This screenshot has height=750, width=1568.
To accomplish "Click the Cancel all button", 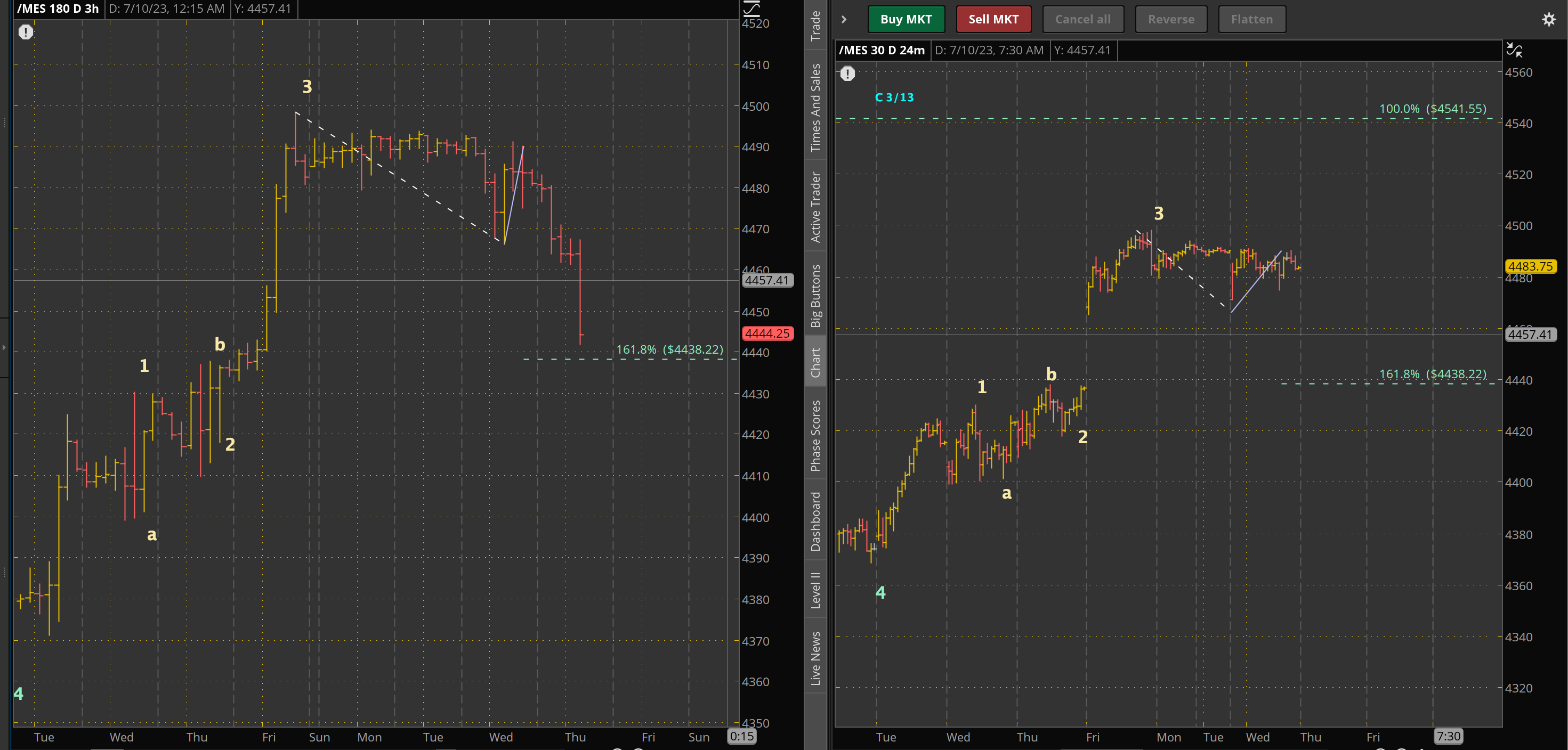I will (x=1082, y=20).
